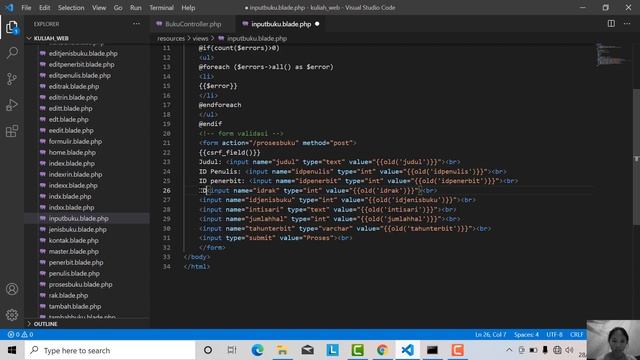Viewport: 640px width, 360px height.
Task: Click UTF-8 encoding status item
Action: coord(554,334)
